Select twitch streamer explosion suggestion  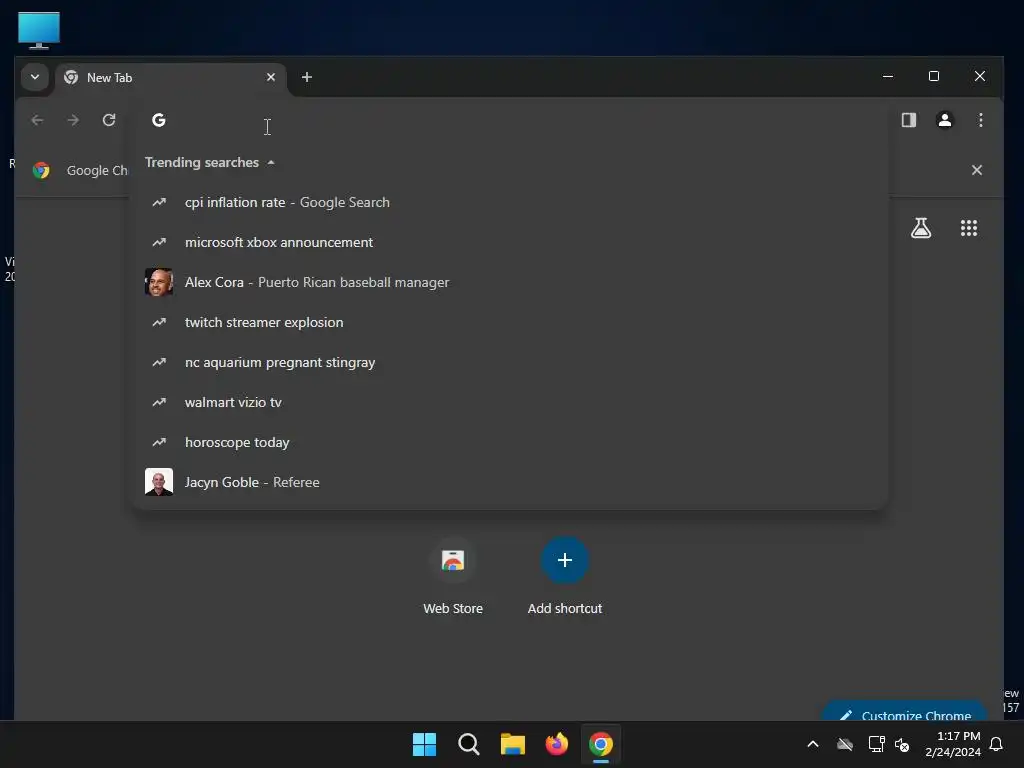click(x=510, y=322)
